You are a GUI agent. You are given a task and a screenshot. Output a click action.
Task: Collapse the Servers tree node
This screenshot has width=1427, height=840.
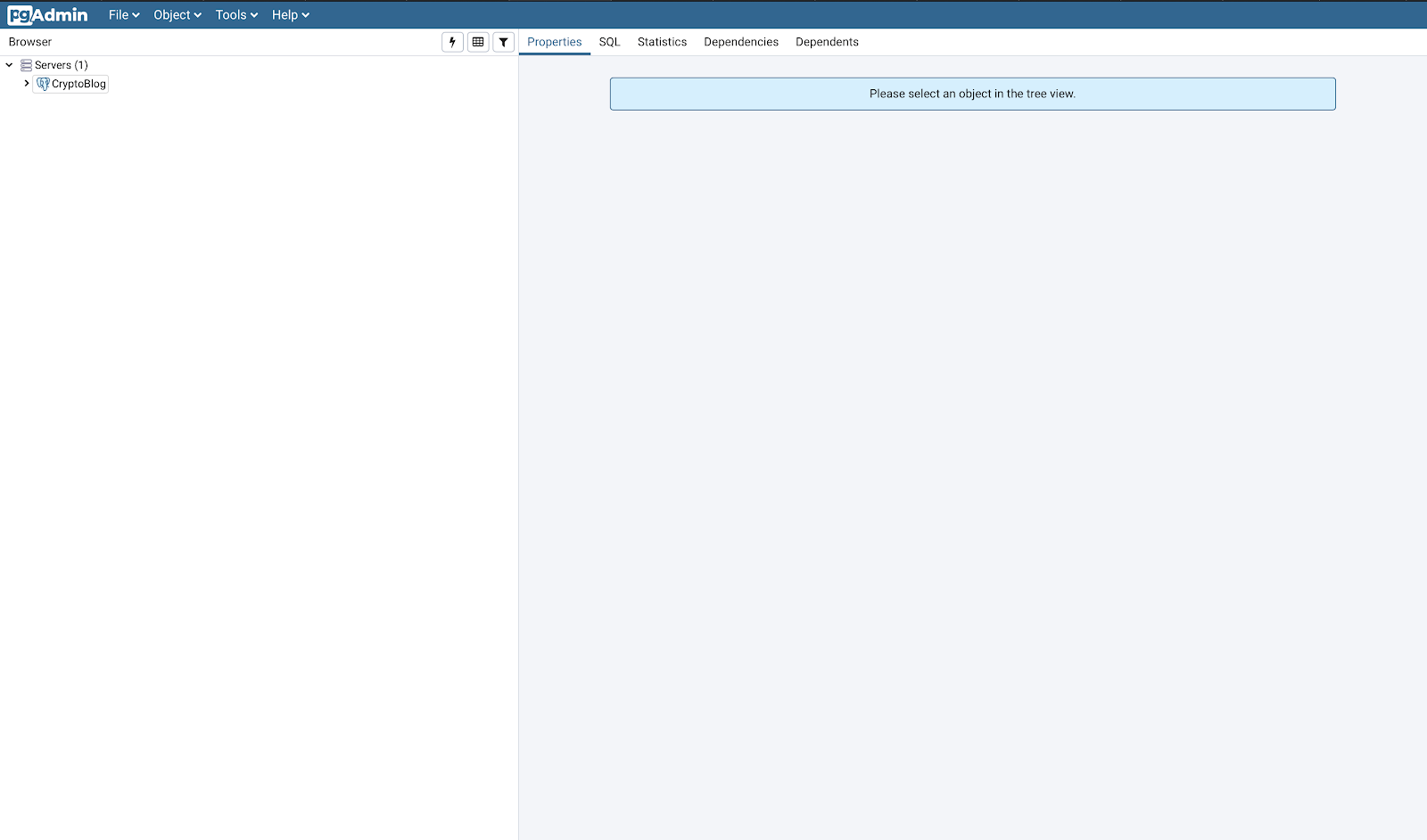coord(10,65)
